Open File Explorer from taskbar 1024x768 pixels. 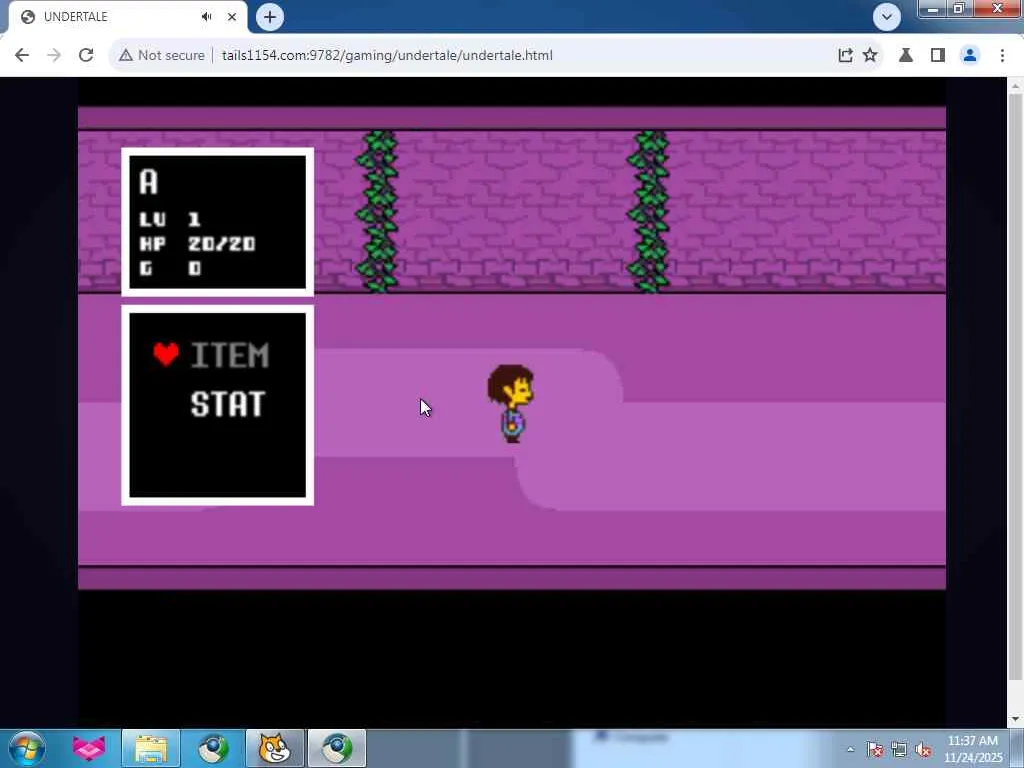point(151,748)
